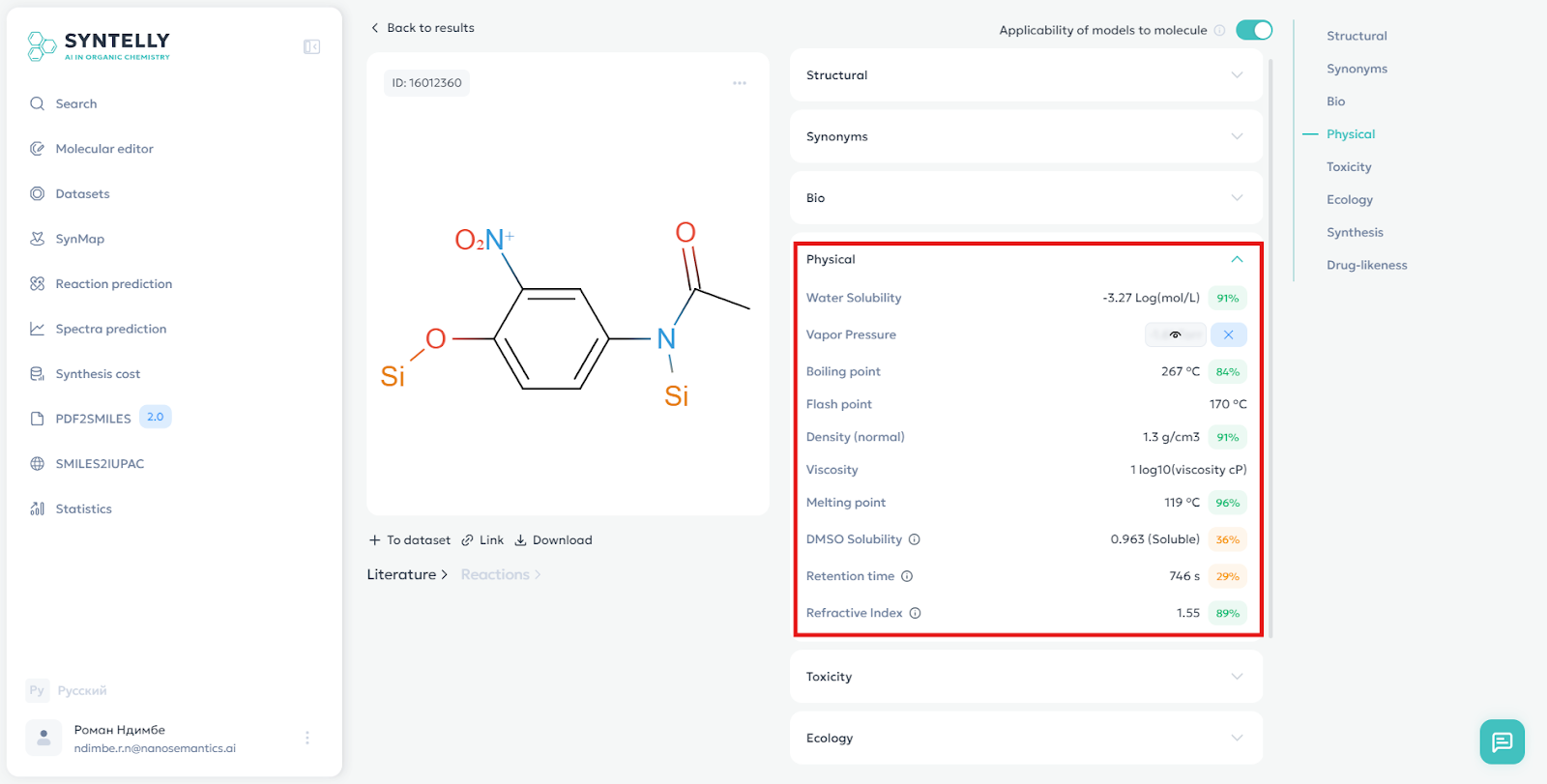Go to Spectra prediction page
Screen dimensions: 1547x784
[110, 329]
